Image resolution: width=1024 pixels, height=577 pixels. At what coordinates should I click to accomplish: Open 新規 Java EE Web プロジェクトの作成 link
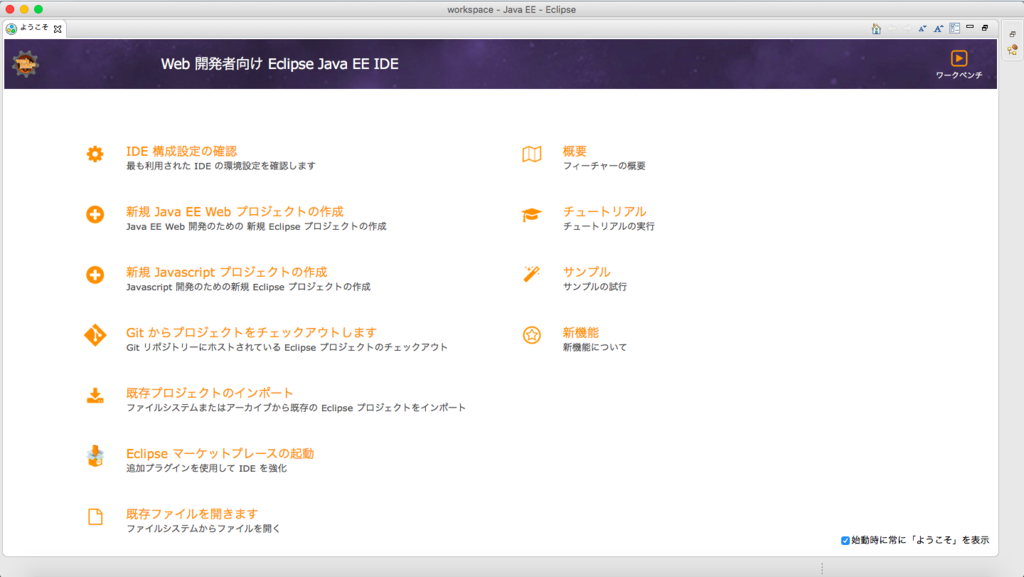point(234,211)
